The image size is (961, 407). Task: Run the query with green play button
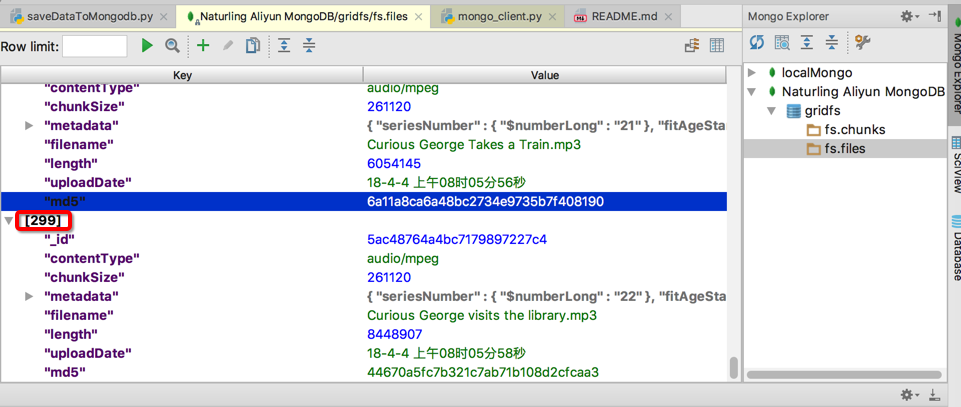click(x=147, y=46)
